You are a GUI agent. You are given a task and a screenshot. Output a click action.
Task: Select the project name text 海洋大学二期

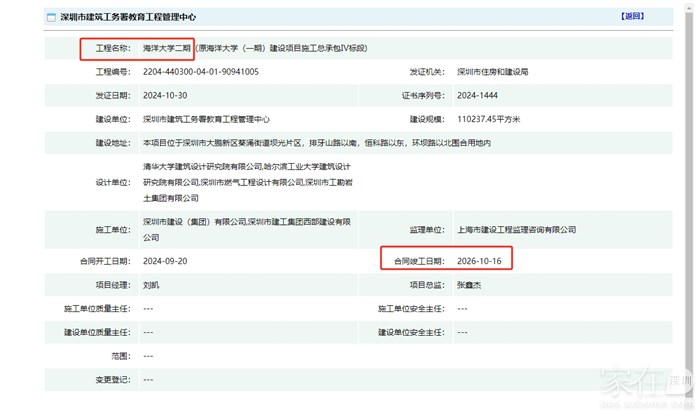pyautogui.click(x=164, y=48)
